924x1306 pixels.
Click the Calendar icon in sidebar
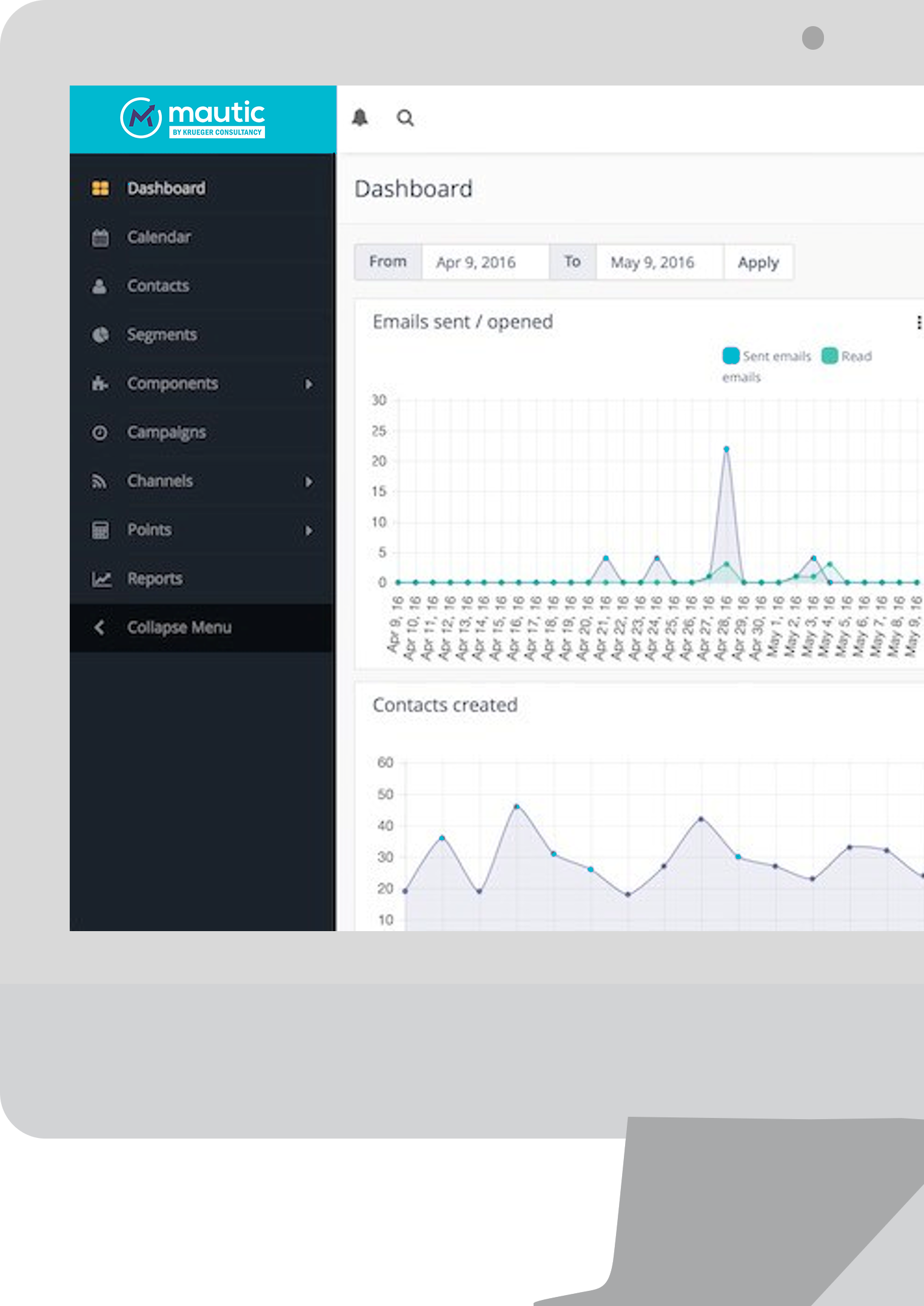(x=100, y=238)
